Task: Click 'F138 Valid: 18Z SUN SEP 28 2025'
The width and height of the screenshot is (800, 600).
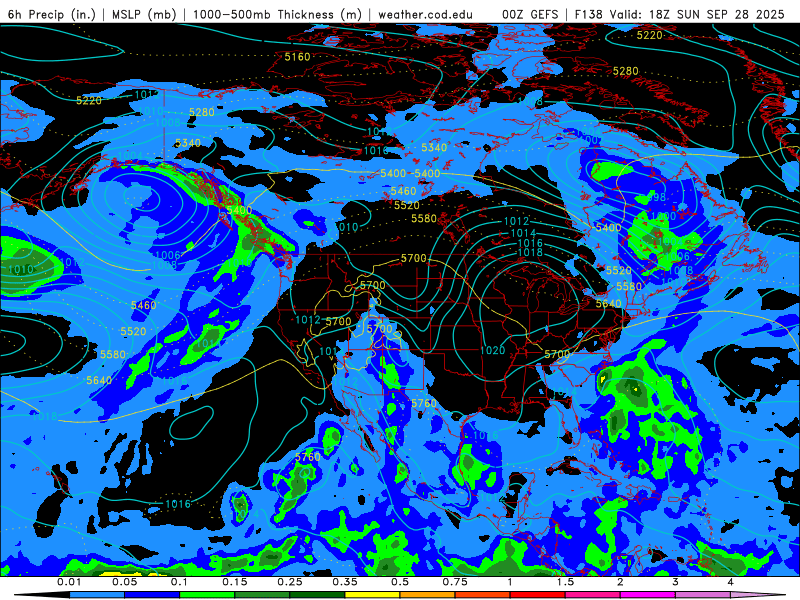Action: (680, 14)
